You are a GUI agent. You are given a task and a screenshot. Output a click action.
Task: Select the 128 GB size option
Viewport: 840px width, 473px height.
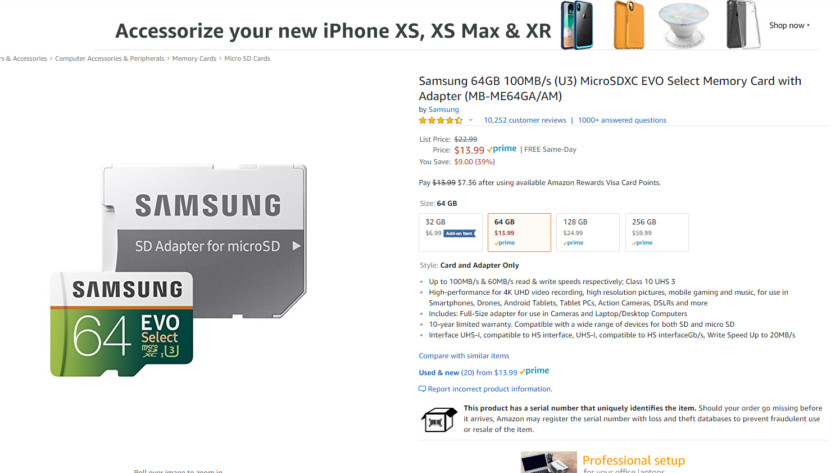588,232
